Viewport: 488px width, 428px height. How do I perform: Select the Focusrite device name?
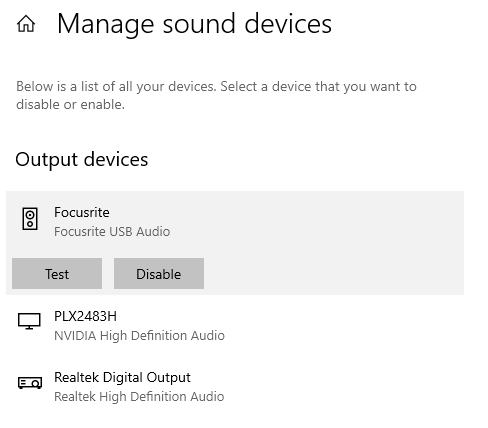(82, 212)
